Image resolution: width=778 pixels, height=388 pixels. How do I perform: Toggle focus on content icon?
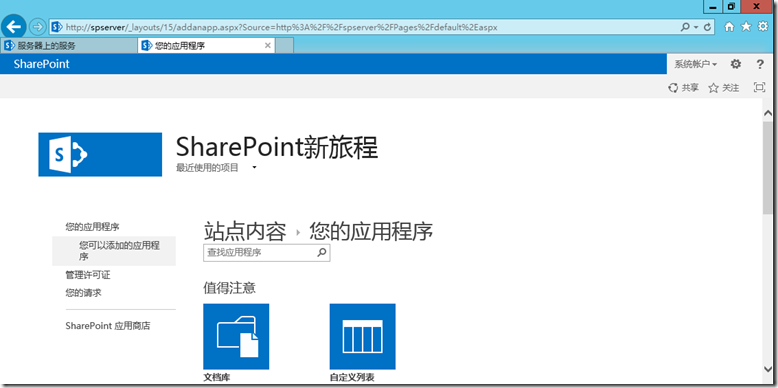(760, 87)
